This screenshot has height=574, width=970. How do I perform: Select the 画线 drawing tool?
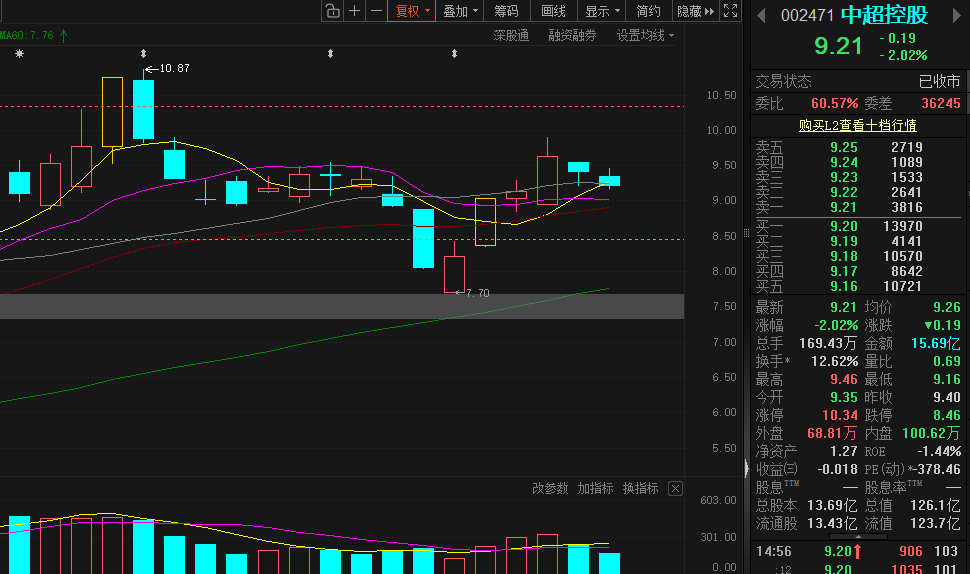pos(553,11)
